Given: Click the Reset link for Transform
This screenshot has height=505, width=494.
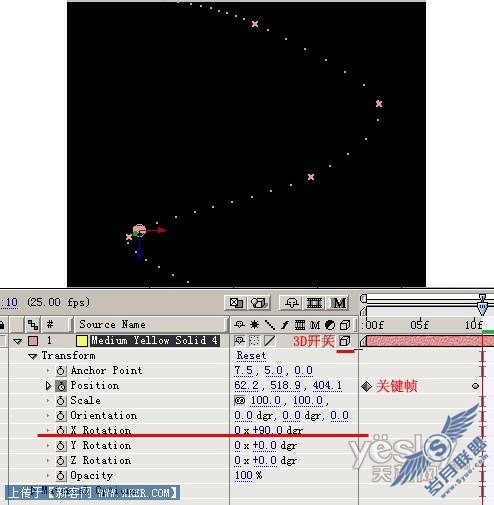Looking at the screenshot, I should pyautogui.click(x=251, y=356).
